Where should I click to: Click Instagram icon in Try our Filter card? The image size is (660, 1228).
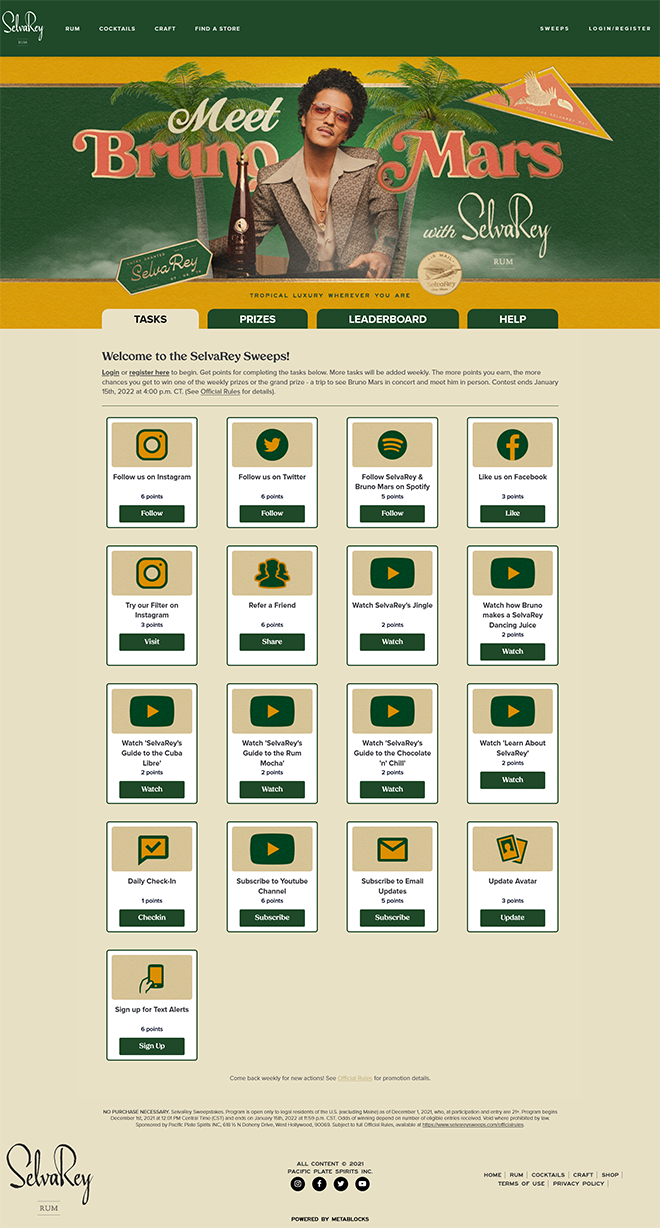pos(152,573)
